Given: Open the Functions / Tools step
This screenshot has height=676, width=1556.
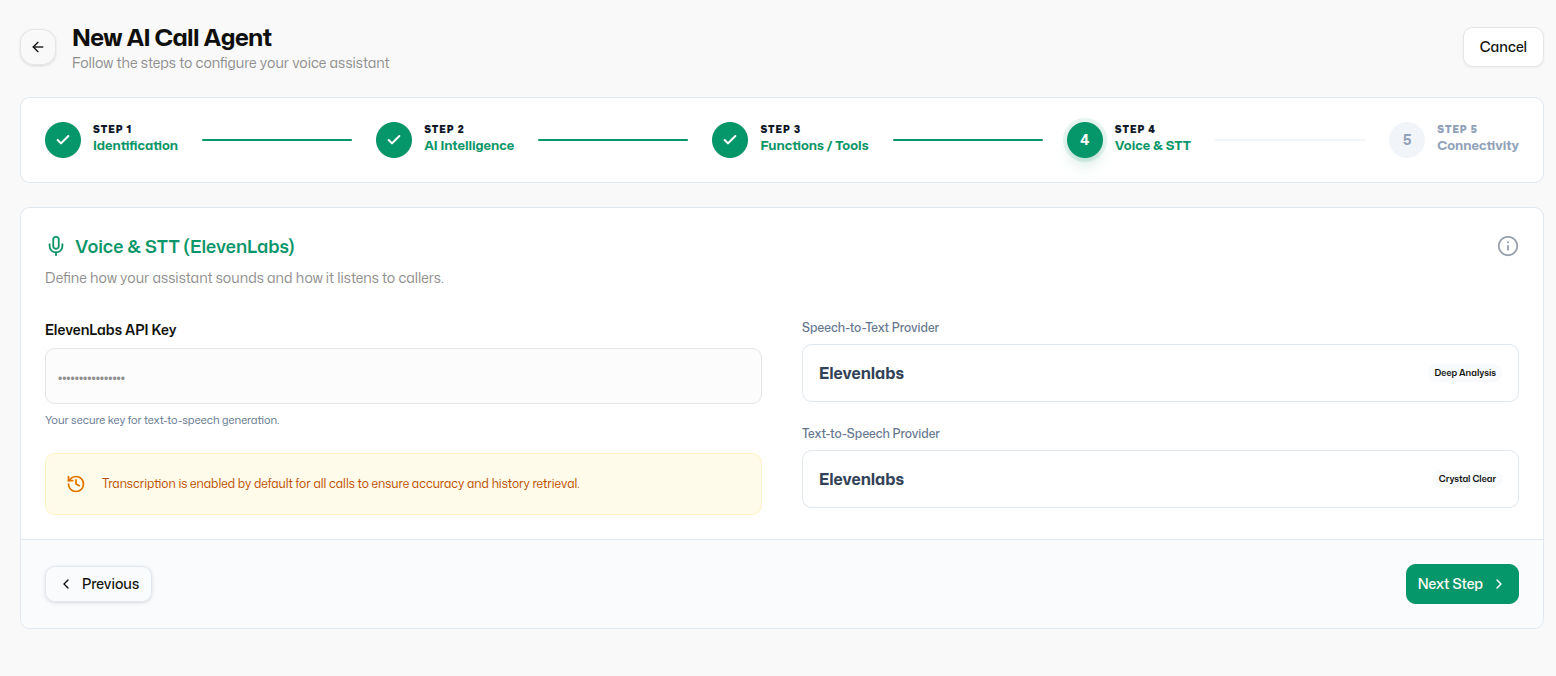Looking at the screenshot, I should [814, 146].
